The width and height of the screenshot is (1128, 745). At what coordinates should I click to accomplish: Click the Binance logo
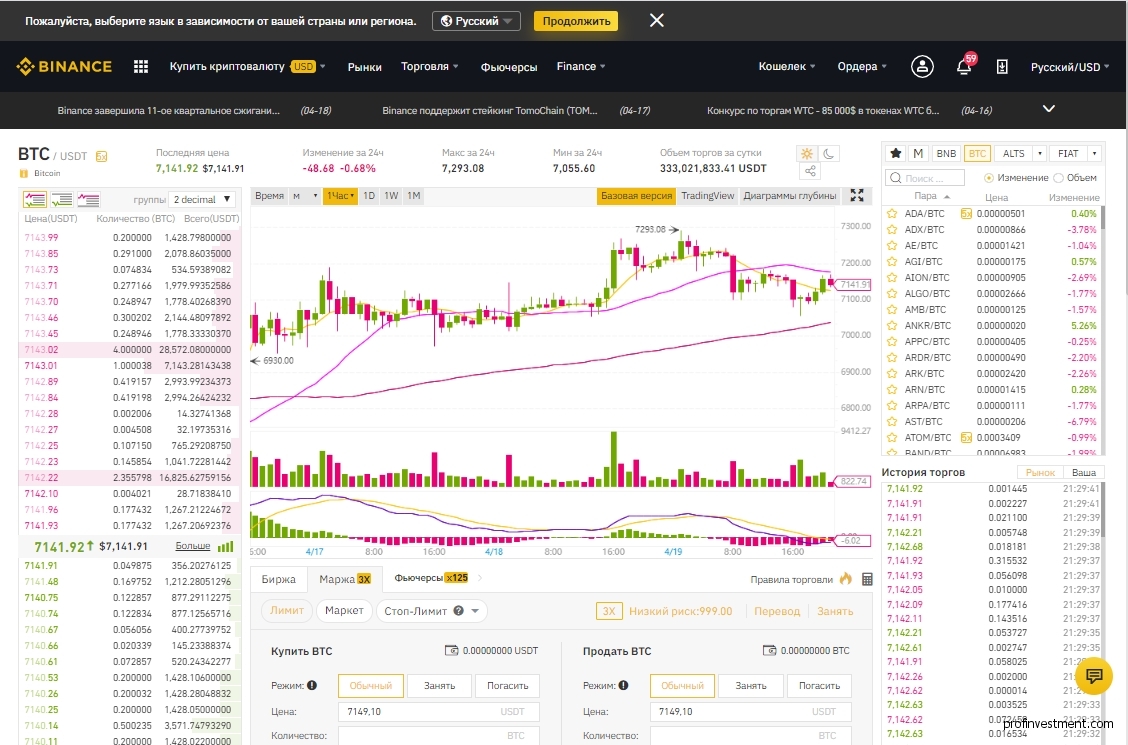tap(64, 66)
